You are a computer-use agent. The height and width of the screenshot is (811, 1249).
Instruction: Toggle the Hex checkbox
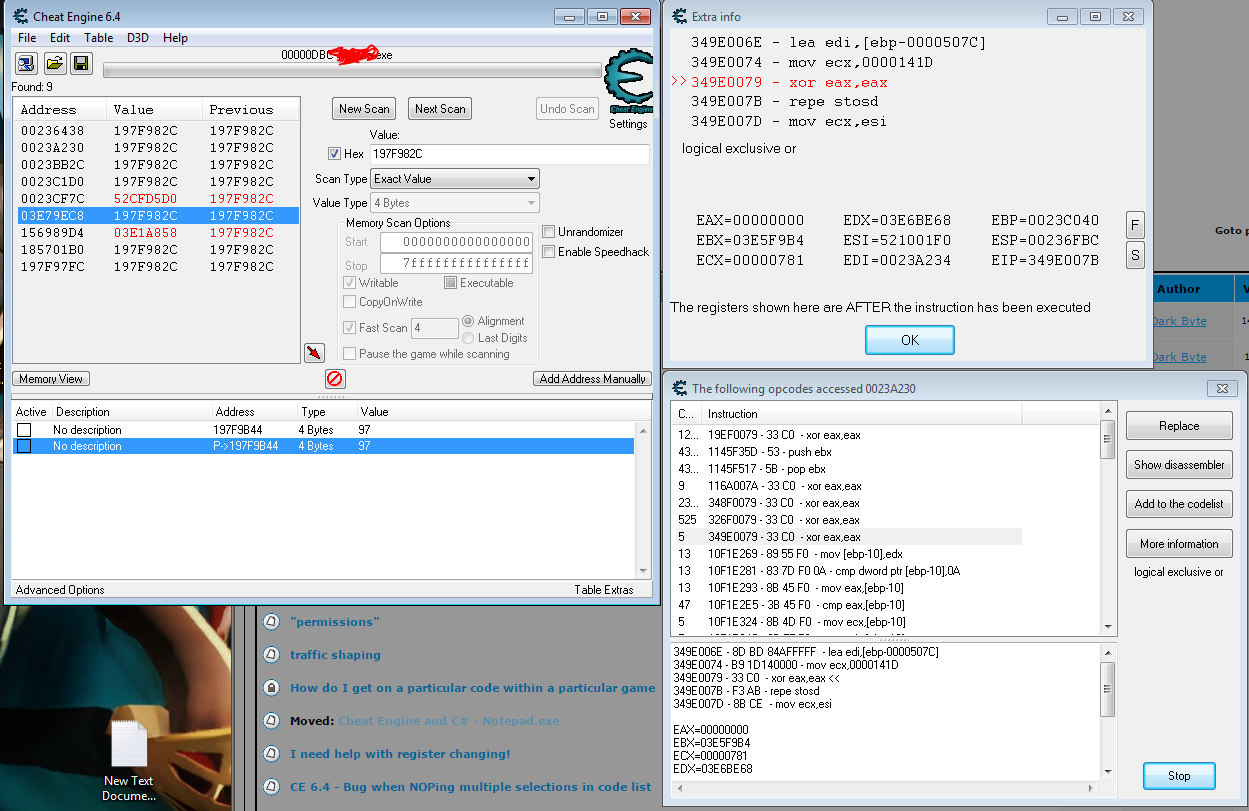[x=334, y=154]
